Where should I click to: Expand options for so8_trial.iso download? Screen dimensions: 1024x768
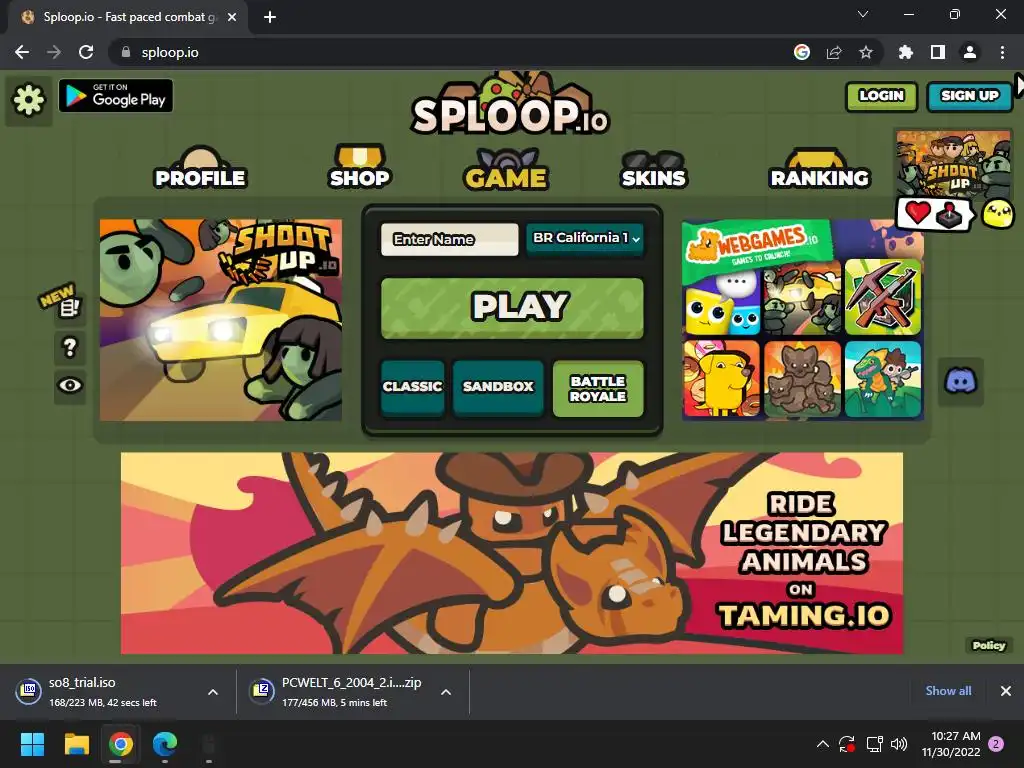(x=213, y=692)
